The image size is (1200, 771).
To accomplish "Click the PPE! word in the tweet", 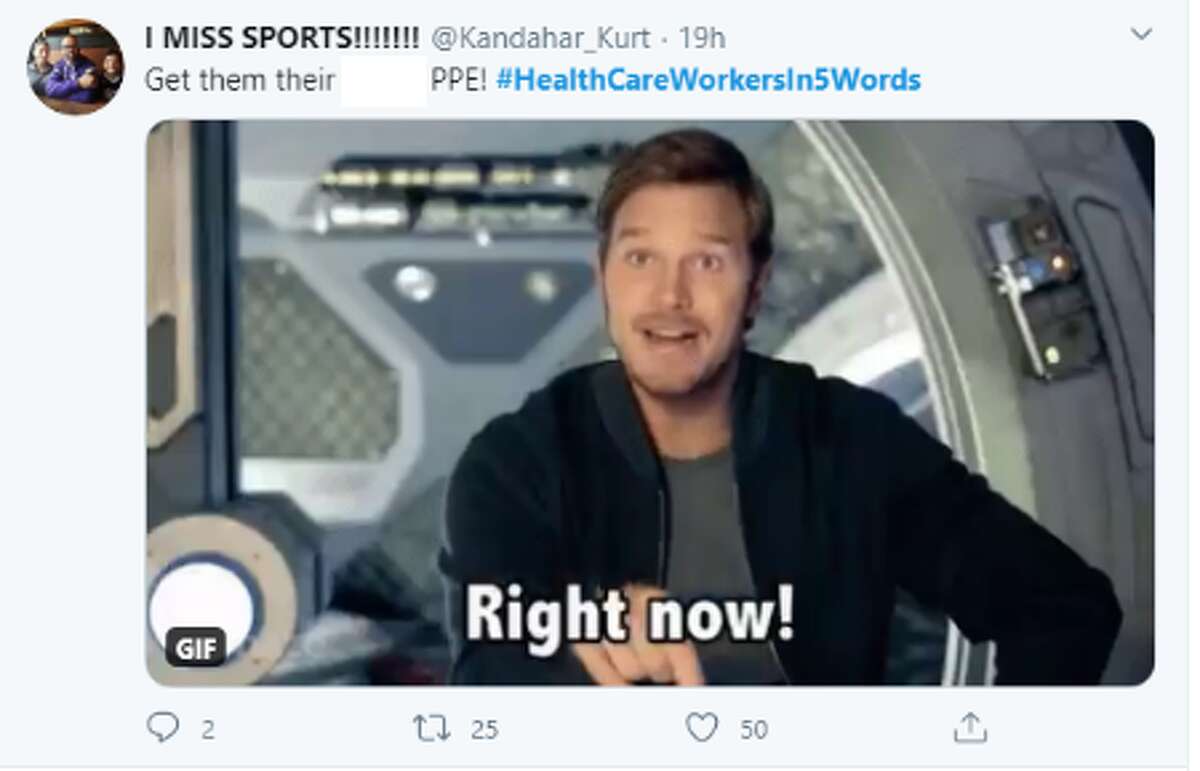I will [459, 80].
